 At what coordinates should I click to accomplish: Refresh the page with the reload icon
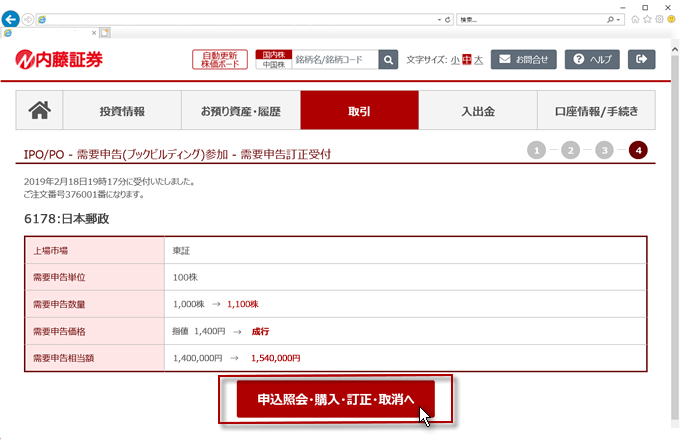pos(448,20)
